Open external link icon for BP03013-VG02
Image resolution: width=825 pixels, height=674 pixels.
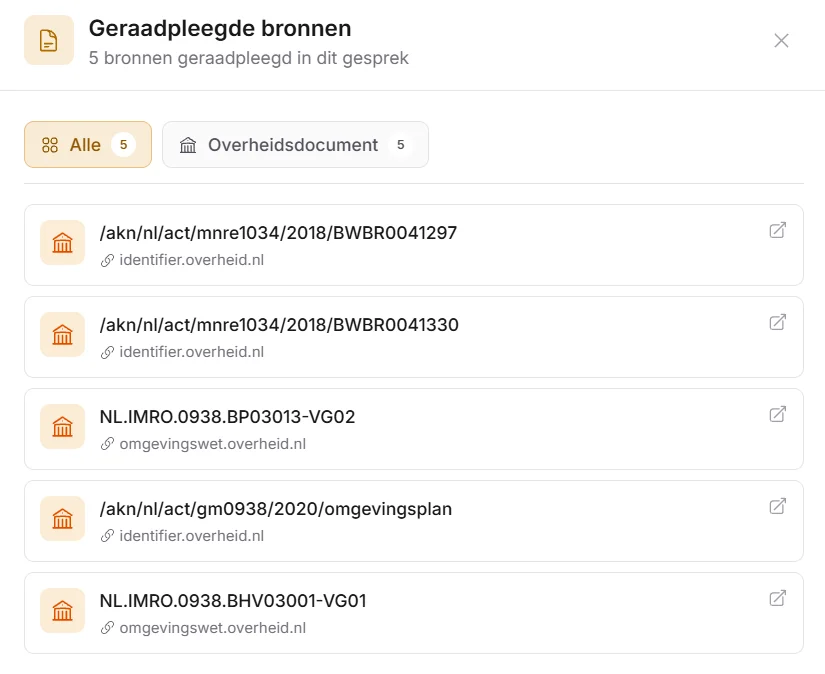pyautogui.click(x=777, y=414)
